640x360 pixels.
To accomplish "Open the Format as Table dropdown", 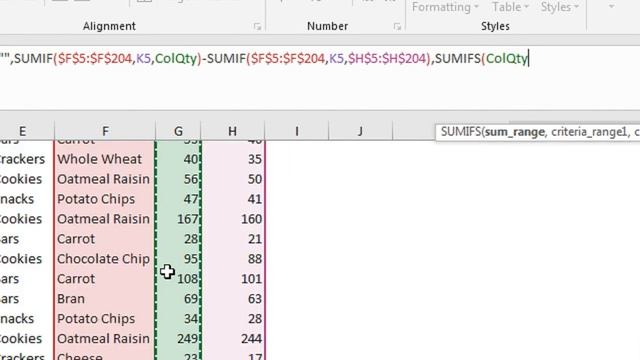I will coord(510,7).
